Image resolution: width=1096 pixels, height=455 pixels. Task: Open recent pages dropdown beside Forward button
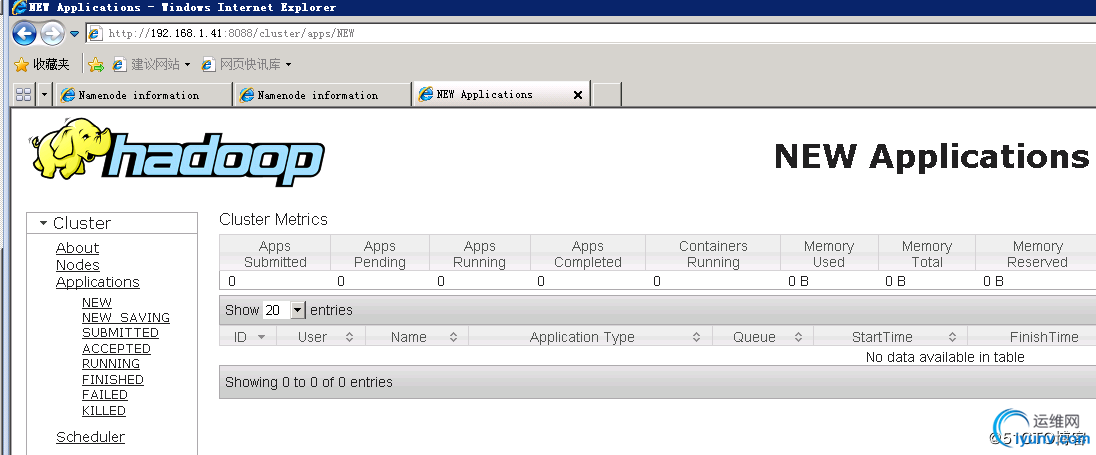point(74,34)
